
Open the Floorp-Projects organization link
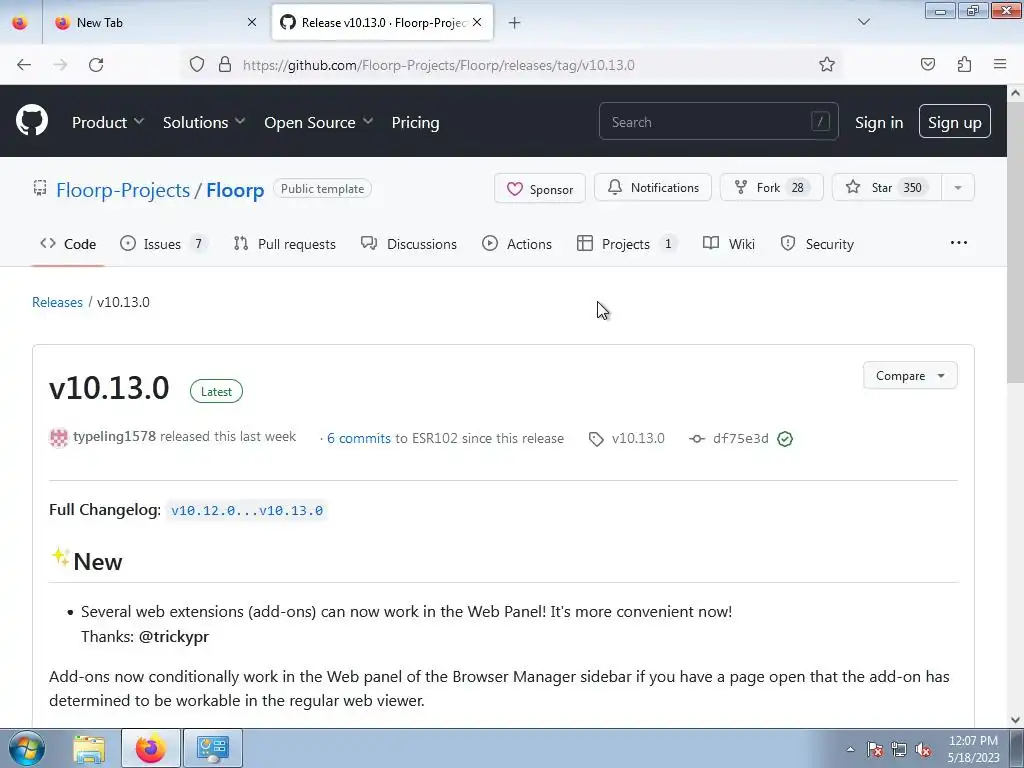pos(123,190)
